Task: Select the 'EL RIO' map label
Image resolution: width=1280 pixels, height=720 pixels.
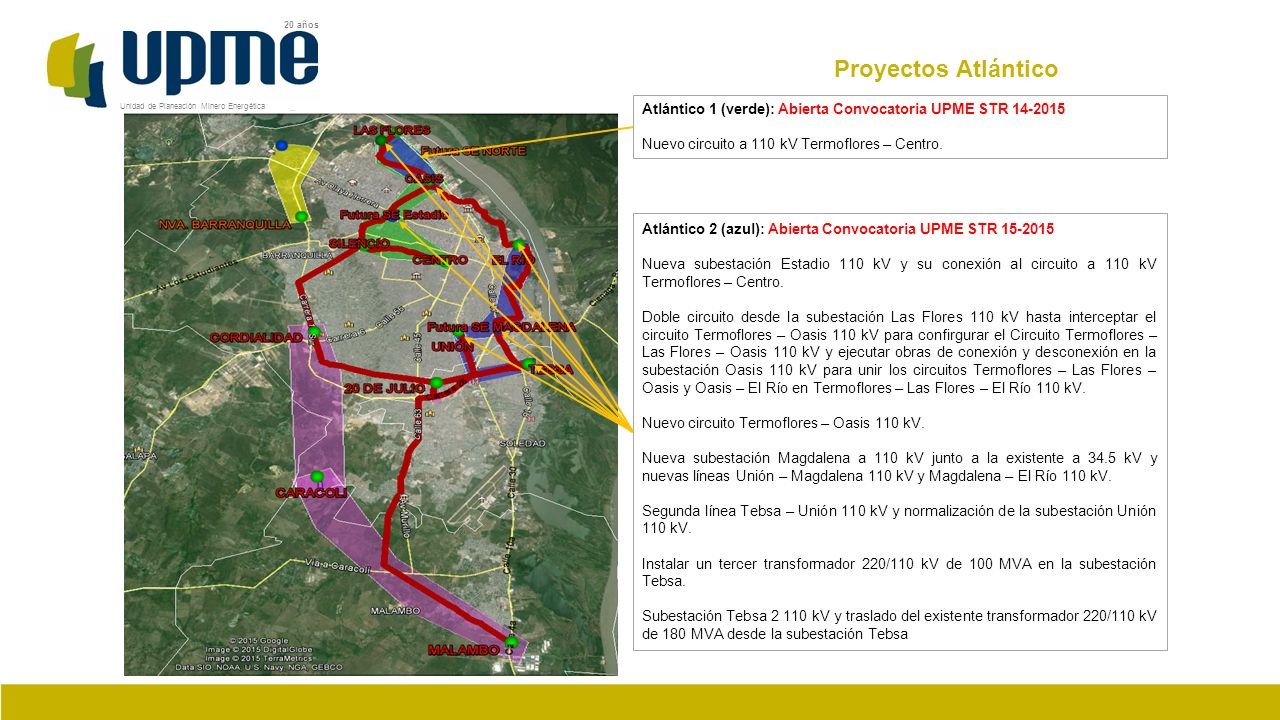Action: pyautogui.click(x=513, y=261)
